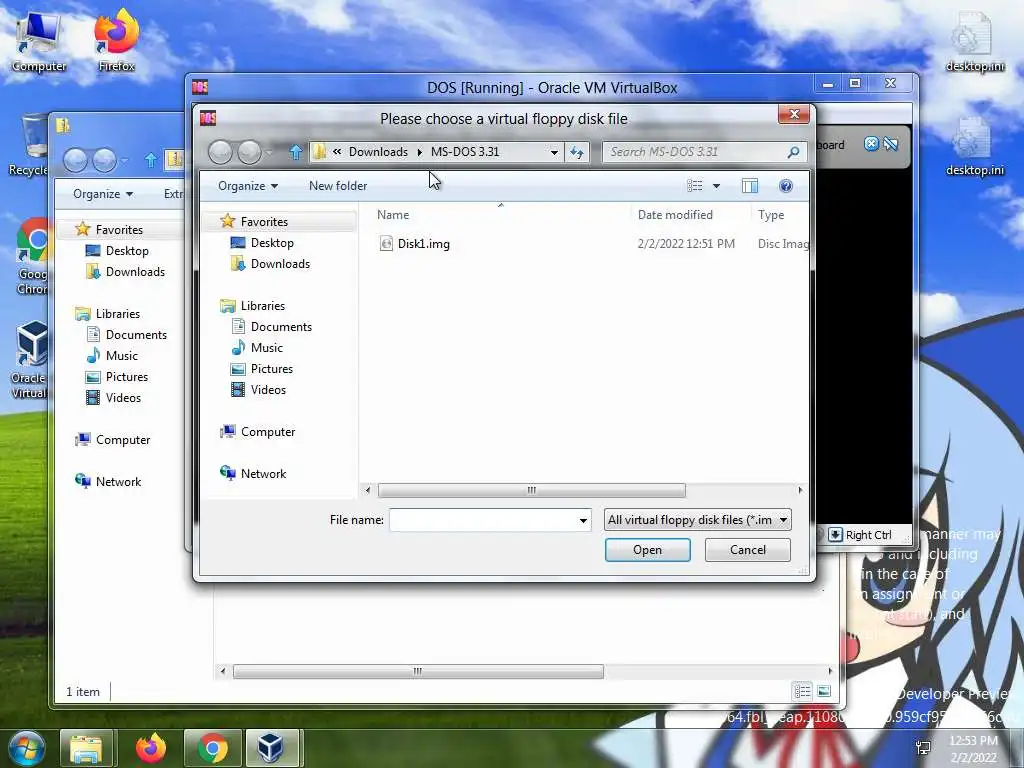Select Downloads in background Explorer Favorites
The height and width of the screenshot is (768, 1024).
[x=135, y=272]
